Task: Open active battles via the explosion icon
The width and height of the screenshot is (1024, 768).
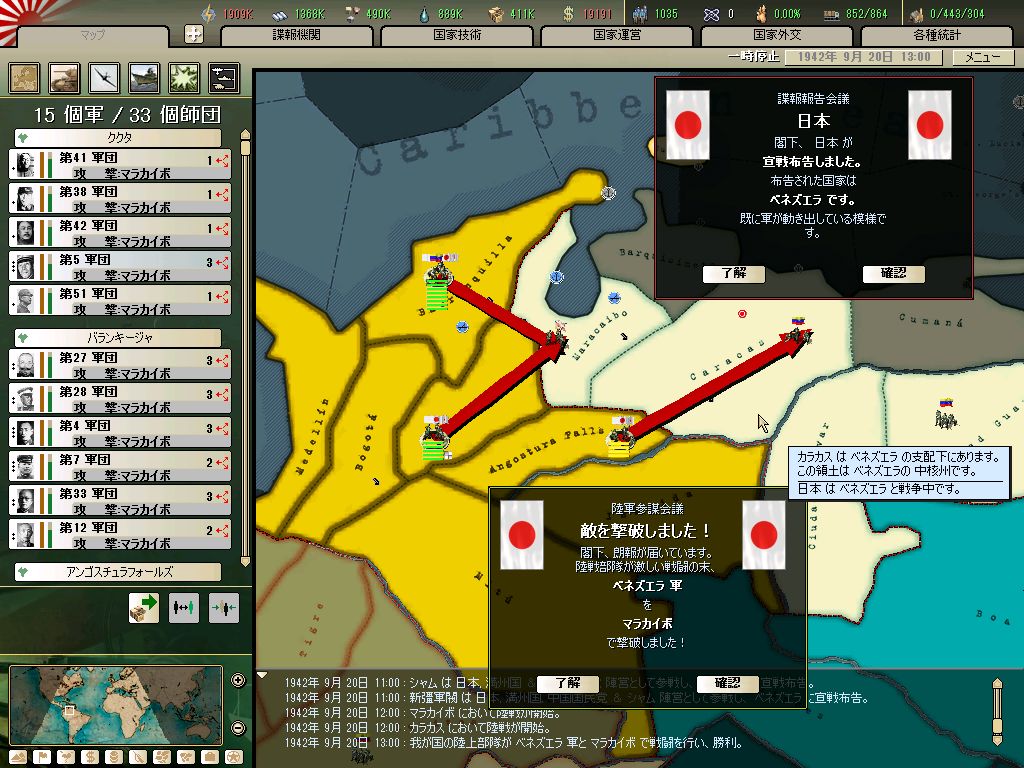Action: pos(184,78)
